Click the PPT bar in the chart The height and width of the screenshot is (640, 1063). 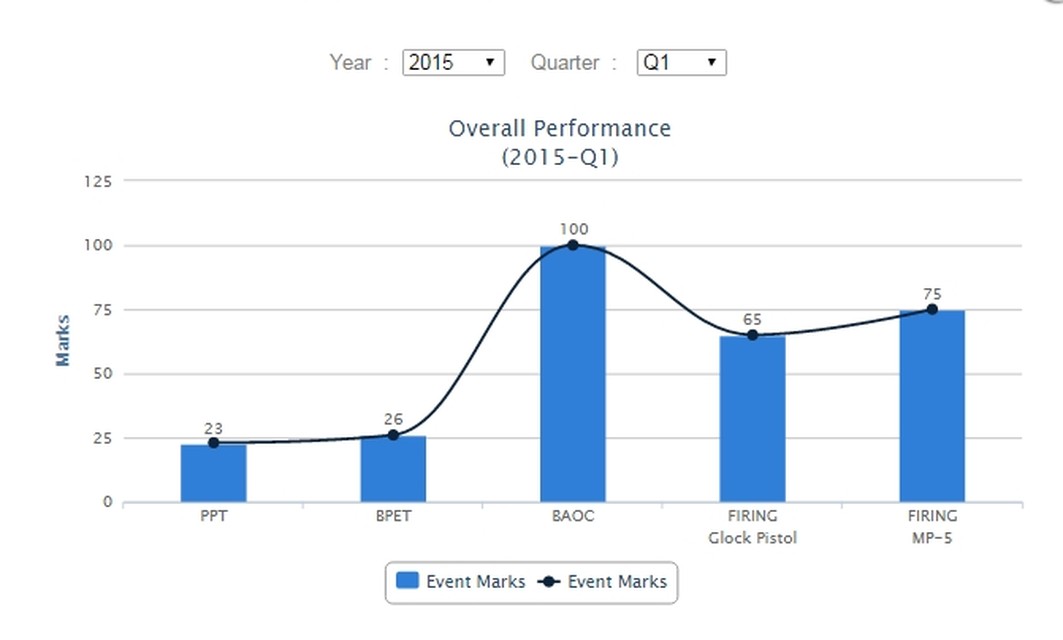click(213, 477)
